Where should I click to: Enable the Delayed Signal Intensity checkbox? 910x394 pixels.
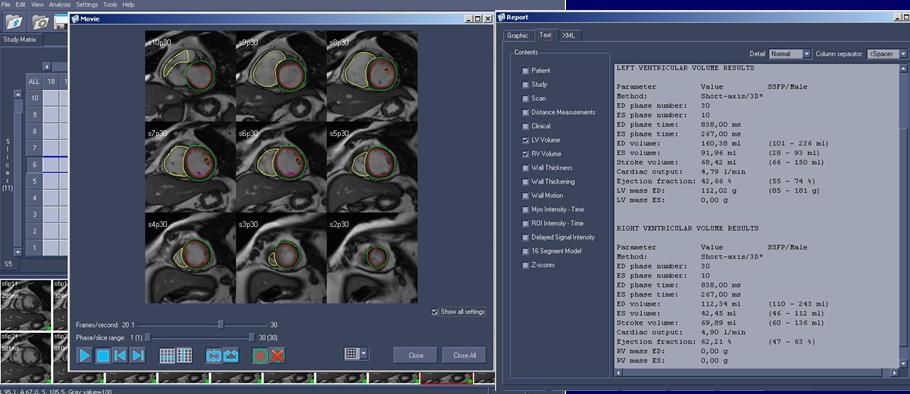click(525, 237)
